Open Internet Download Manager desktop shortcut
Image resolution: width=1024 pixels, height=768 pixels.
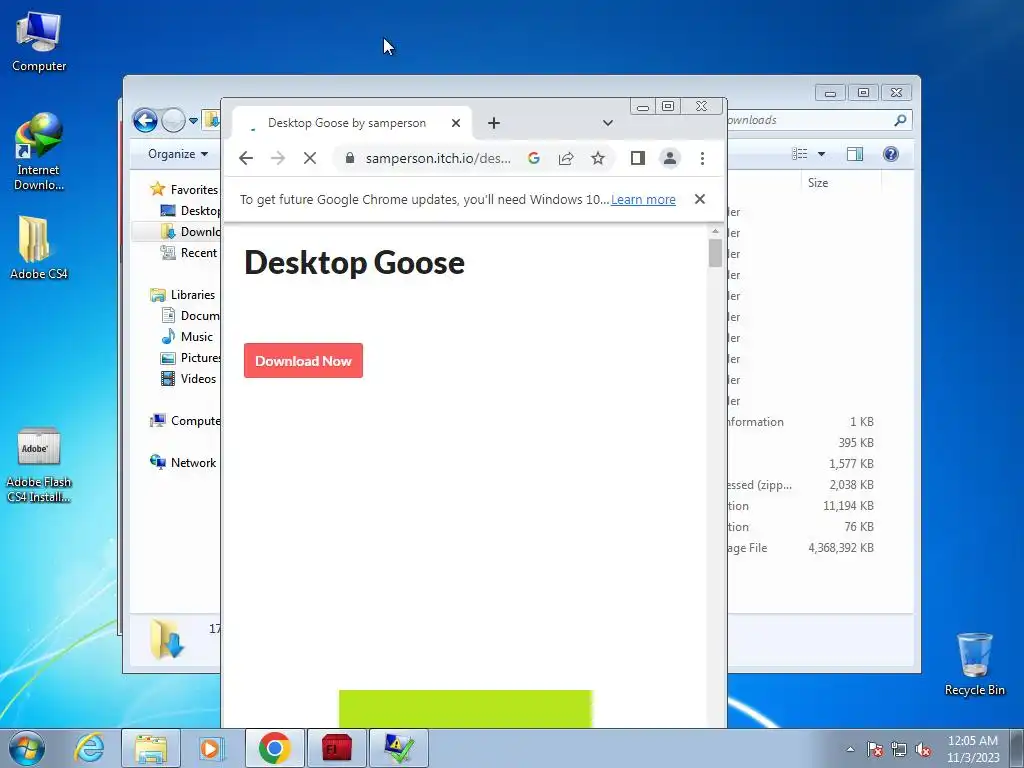(39, 152)
